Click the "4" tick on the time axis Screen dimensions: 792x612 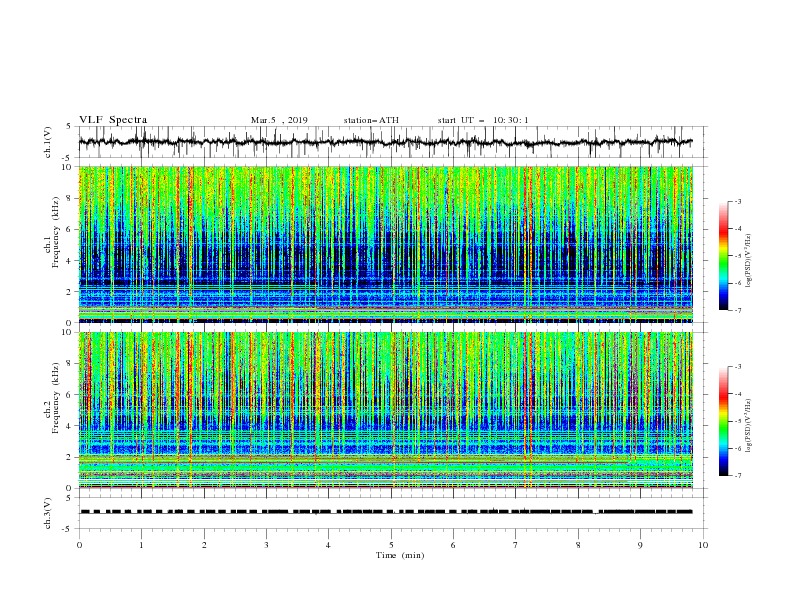tap(328, 545)
